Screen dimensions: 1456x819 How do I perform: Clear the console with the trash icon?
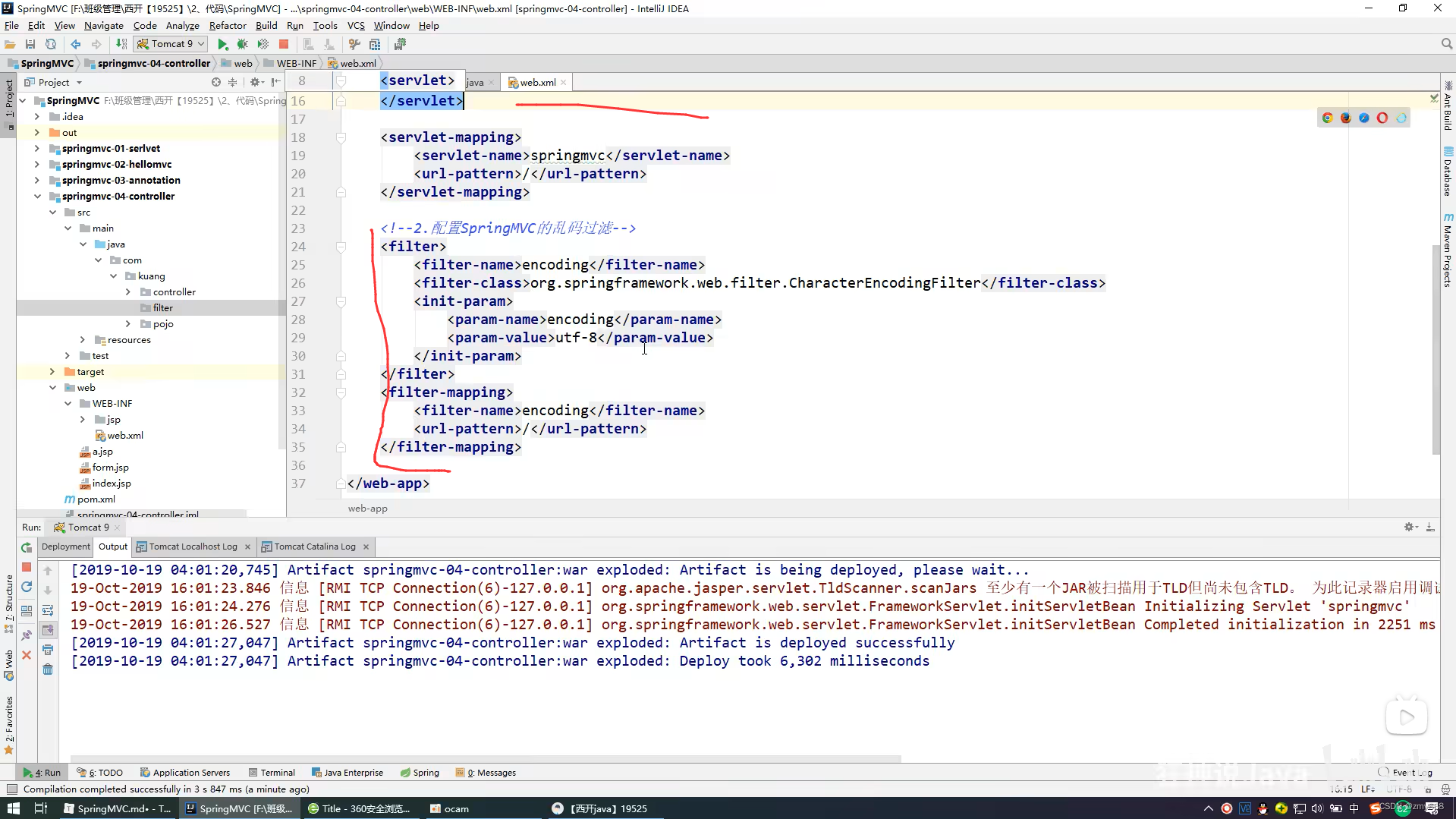(x=48, y=669)
